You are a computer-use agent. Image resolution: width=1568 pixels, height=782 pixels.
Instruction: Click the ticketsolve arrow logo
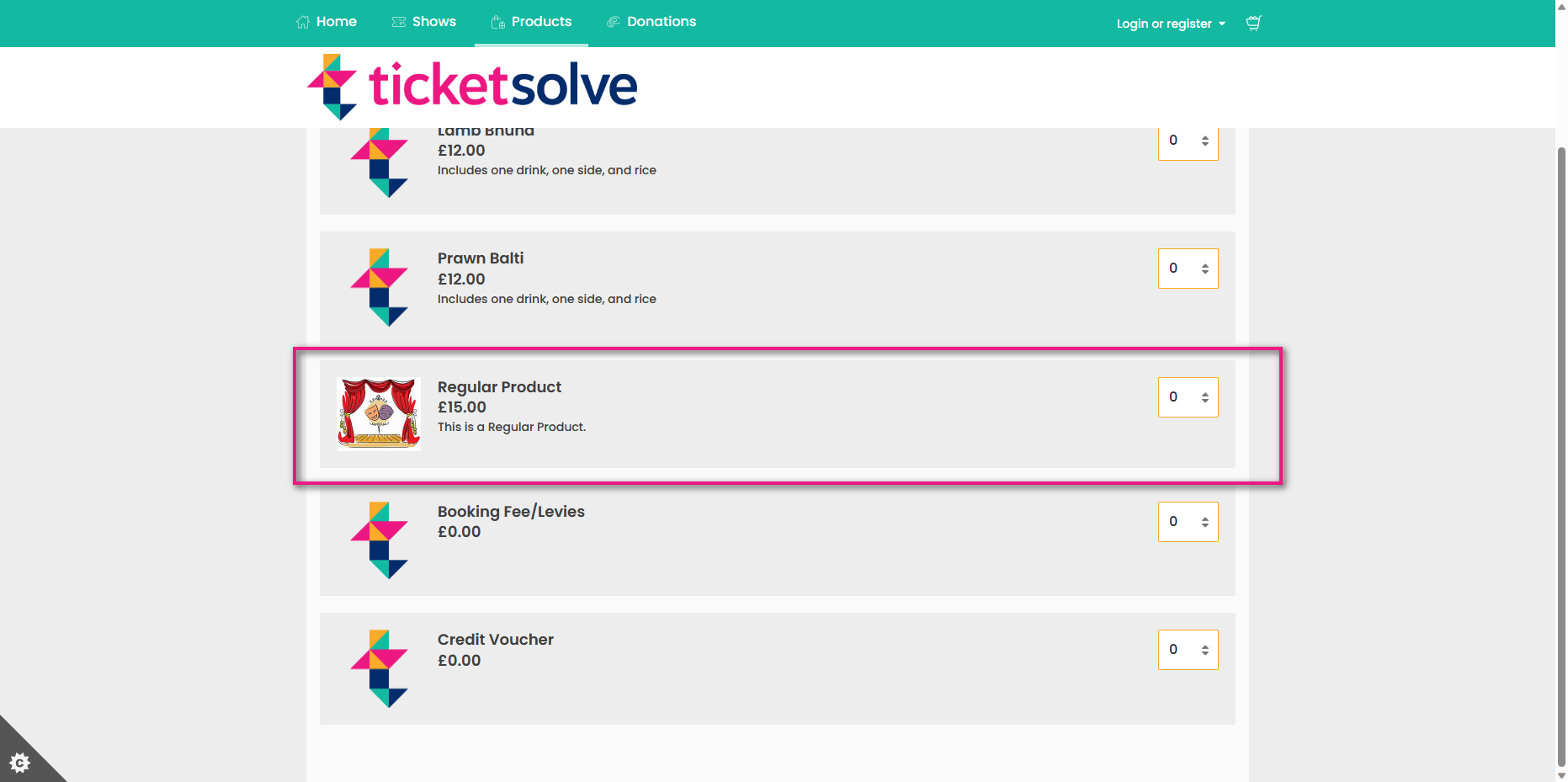(335, 84)
